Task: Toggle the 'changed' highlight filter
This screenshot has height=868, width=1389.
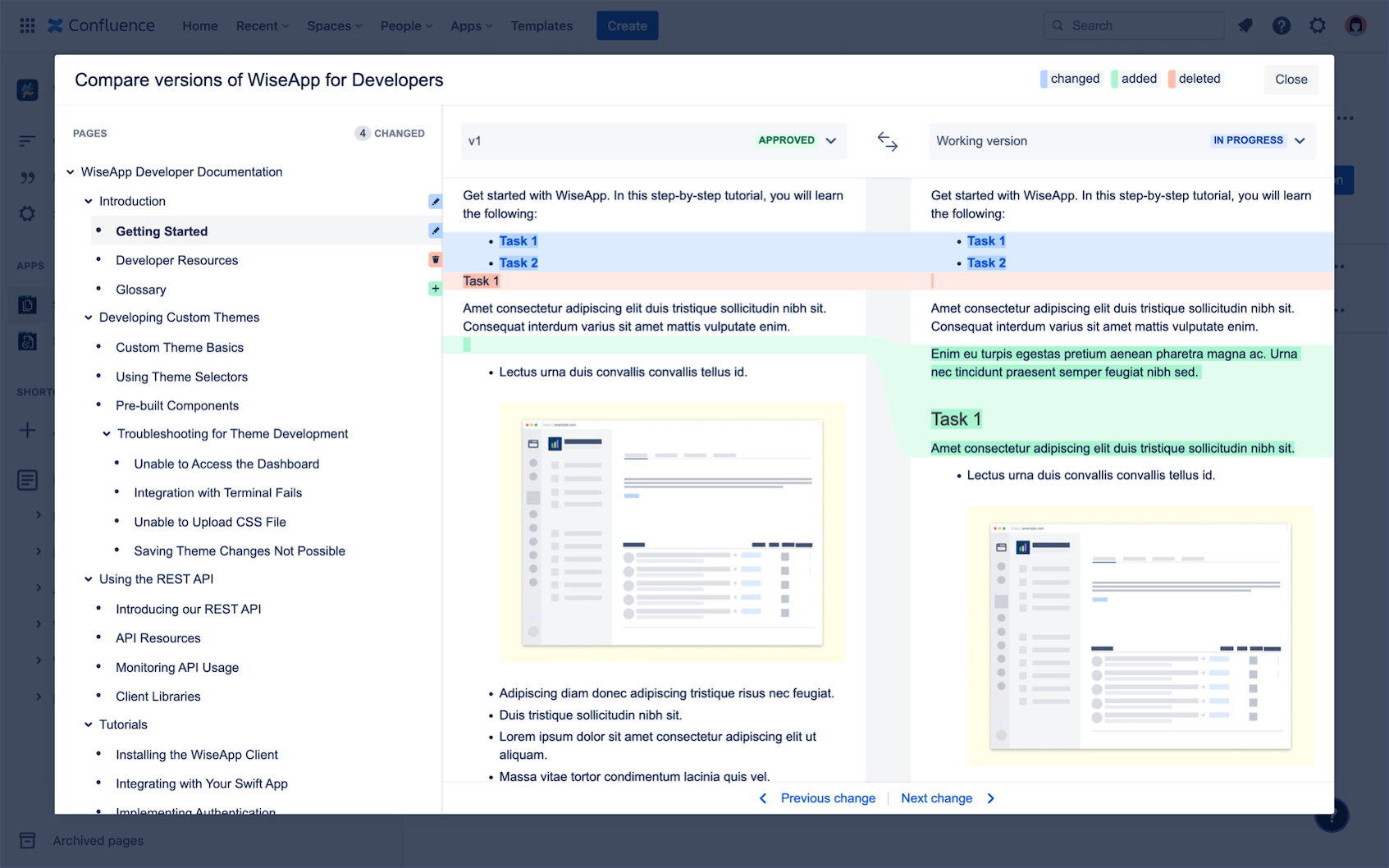Action: point(1070,78)
